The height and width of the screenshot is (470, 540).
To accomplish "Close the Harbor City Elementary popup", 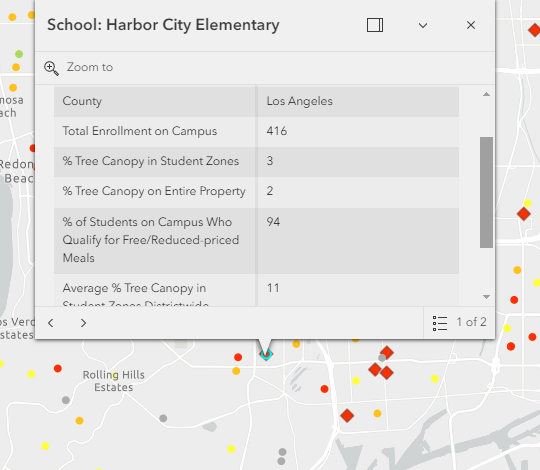I will pos(471,25).
